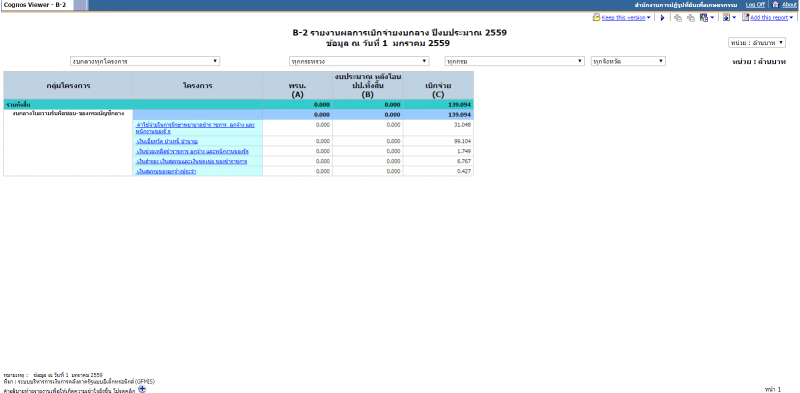The image size is (800, 393).
Task: Click the GFMIS source note in footer
Action: tap(79, 381)
